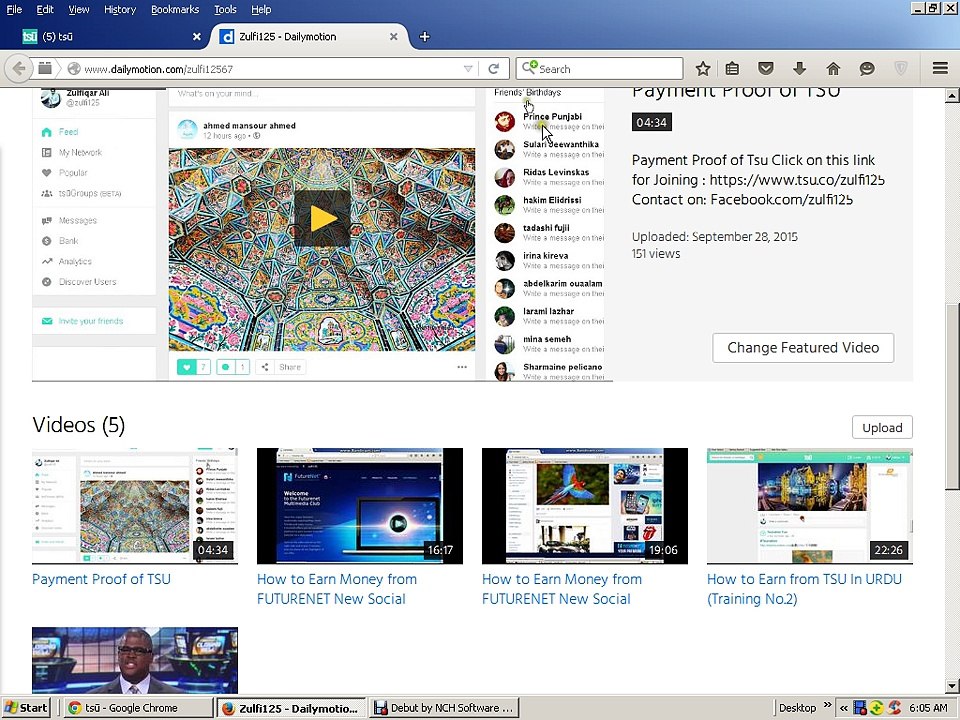Show bookmarks list icon in toolbar
The height and width of the screenshot is (720, 960).
(x=732, y=69)
